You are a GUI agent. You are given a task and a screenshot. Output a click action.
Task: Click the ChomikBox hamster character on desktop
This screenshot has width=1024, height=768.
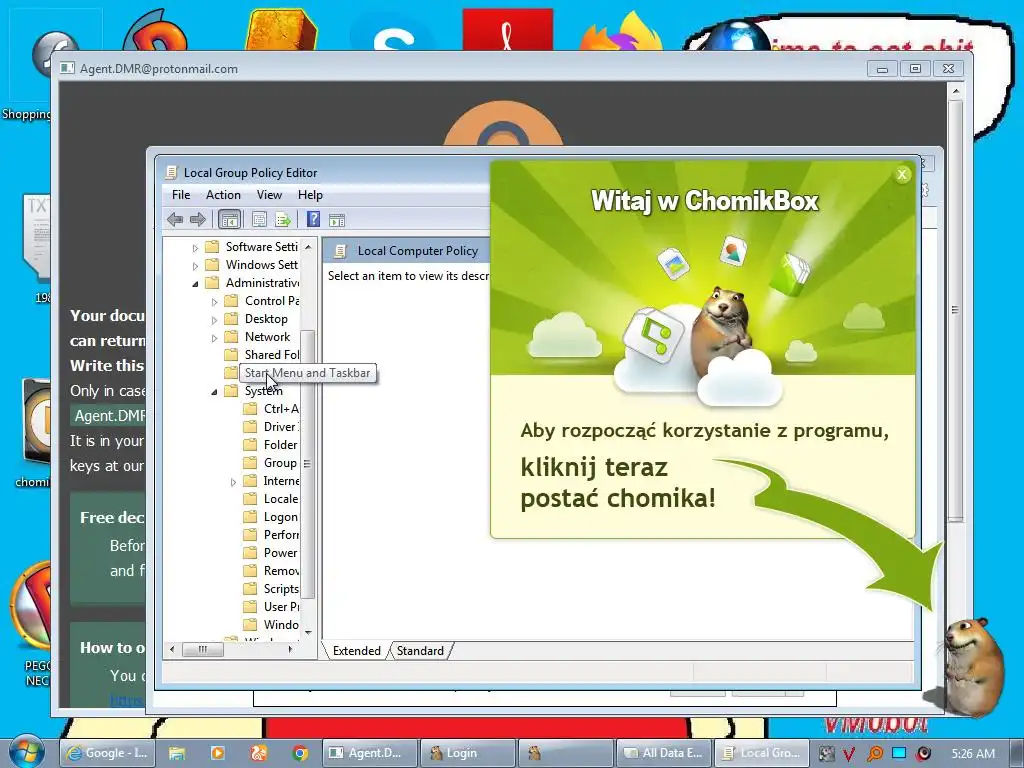(x=975, y=666)
